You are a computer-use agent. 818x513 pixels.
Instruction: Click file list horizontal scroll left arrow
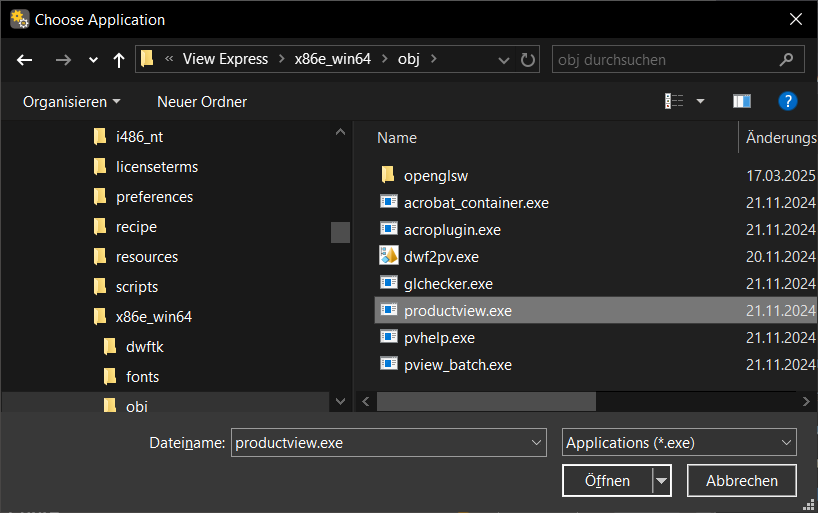366,401
